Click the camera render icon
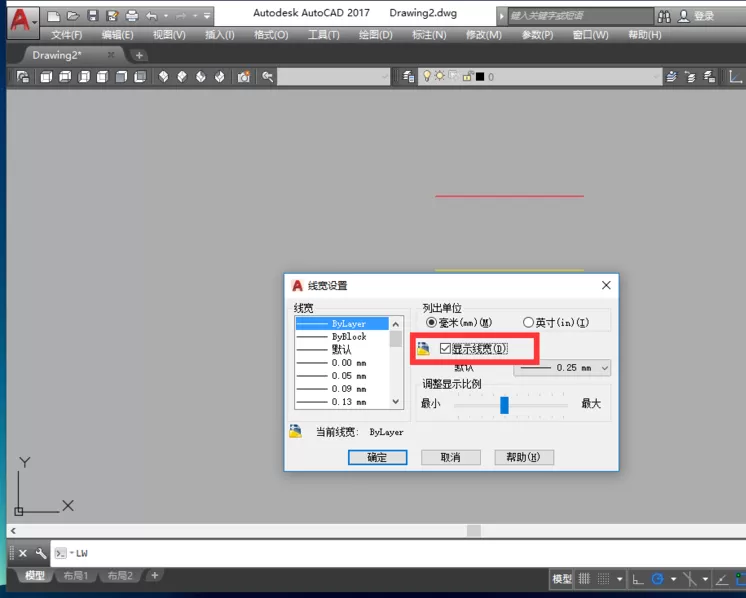 tap(244, 77)
